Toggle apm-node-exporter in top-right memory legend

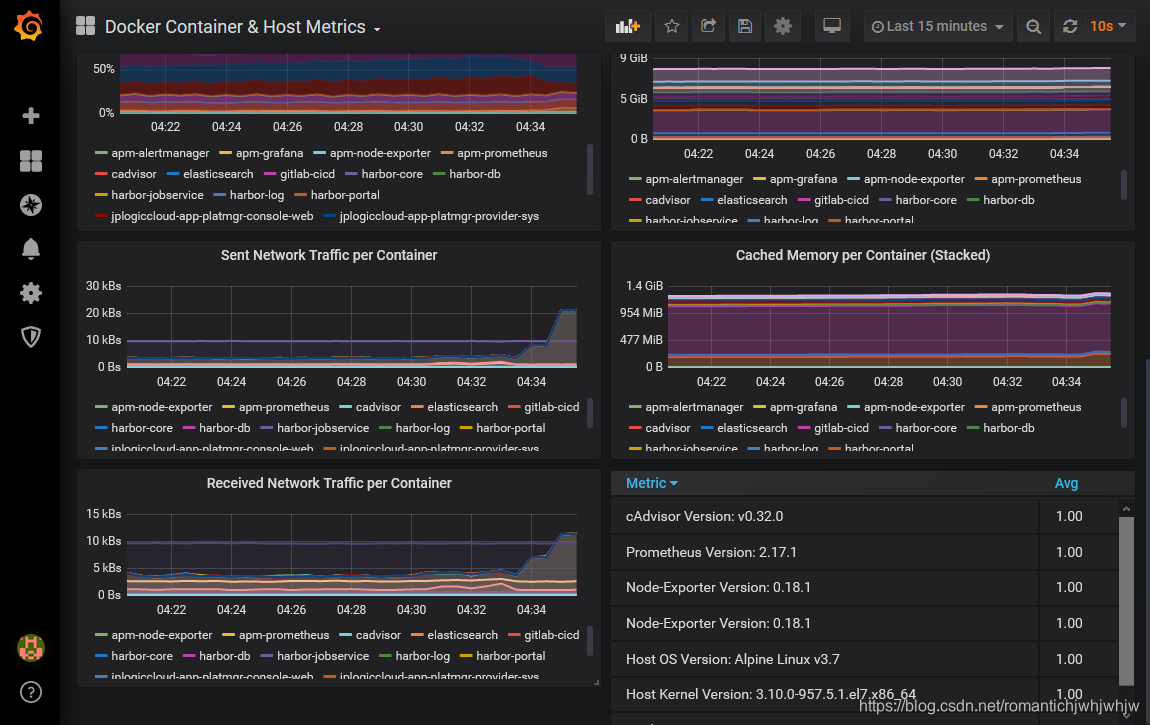[x=914, y=179]
